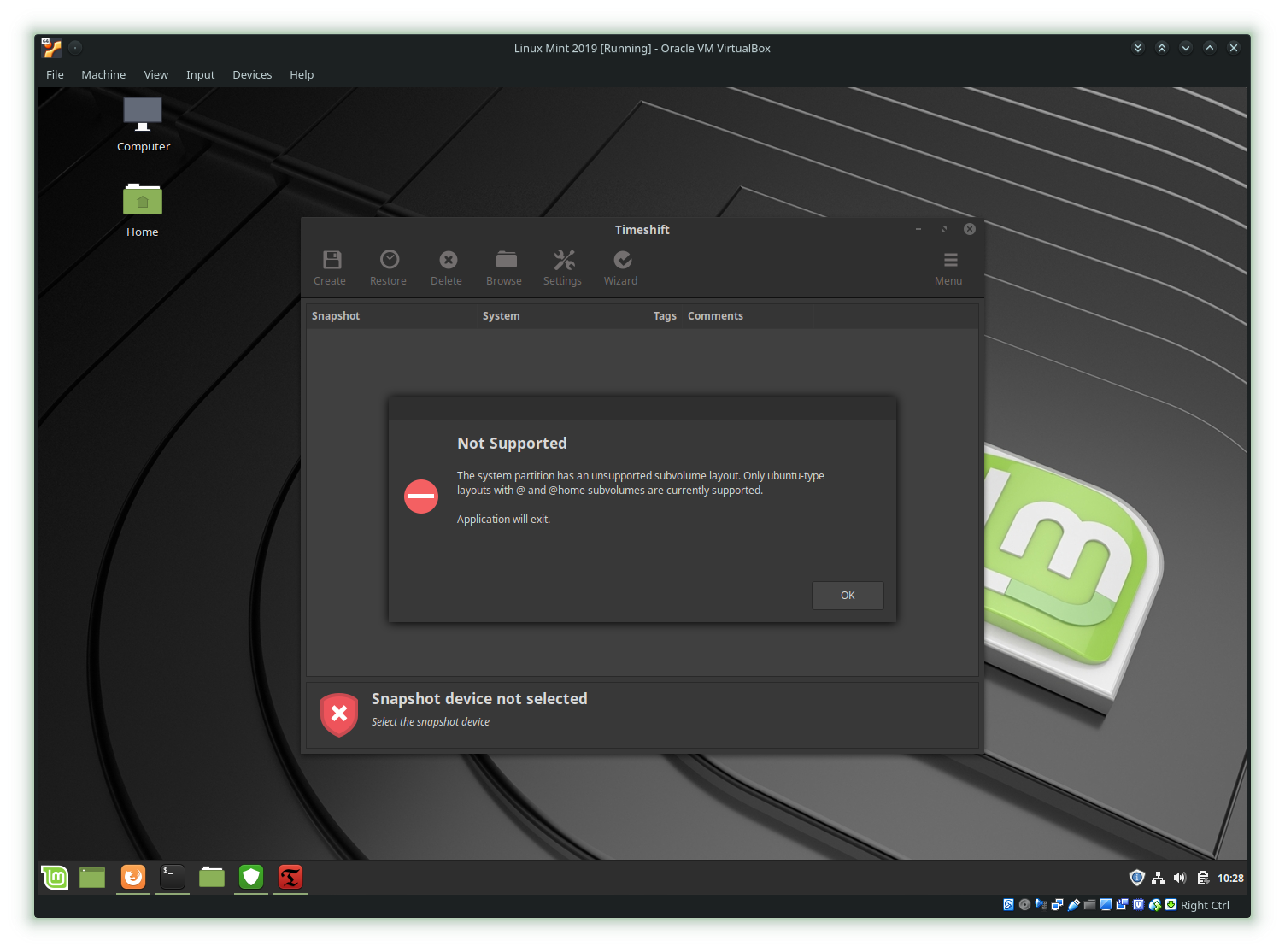Click the Restore icon in Timeshift toolbar

[388, 267]
